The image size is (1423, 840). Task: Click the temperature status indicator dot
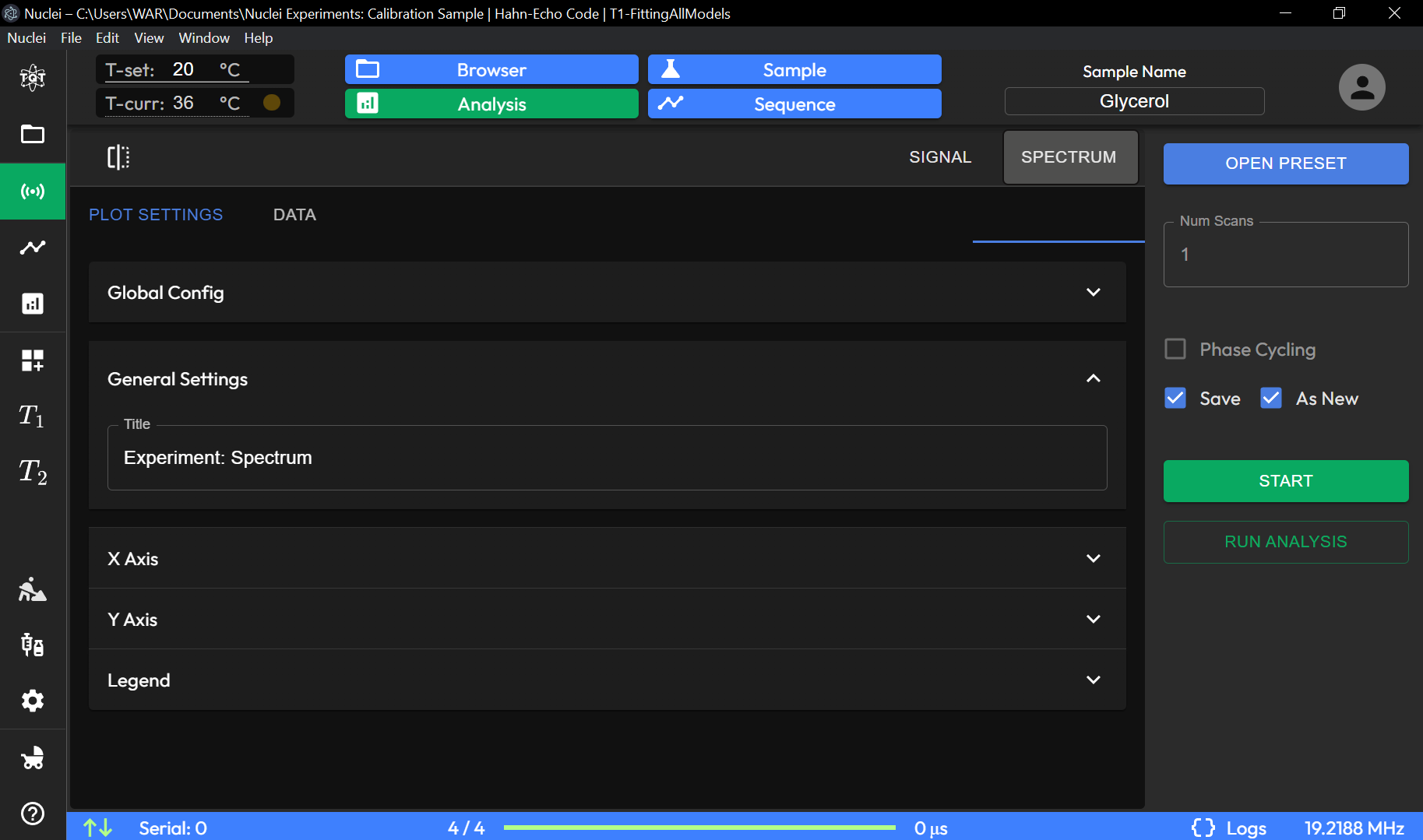tap(272, 103)
